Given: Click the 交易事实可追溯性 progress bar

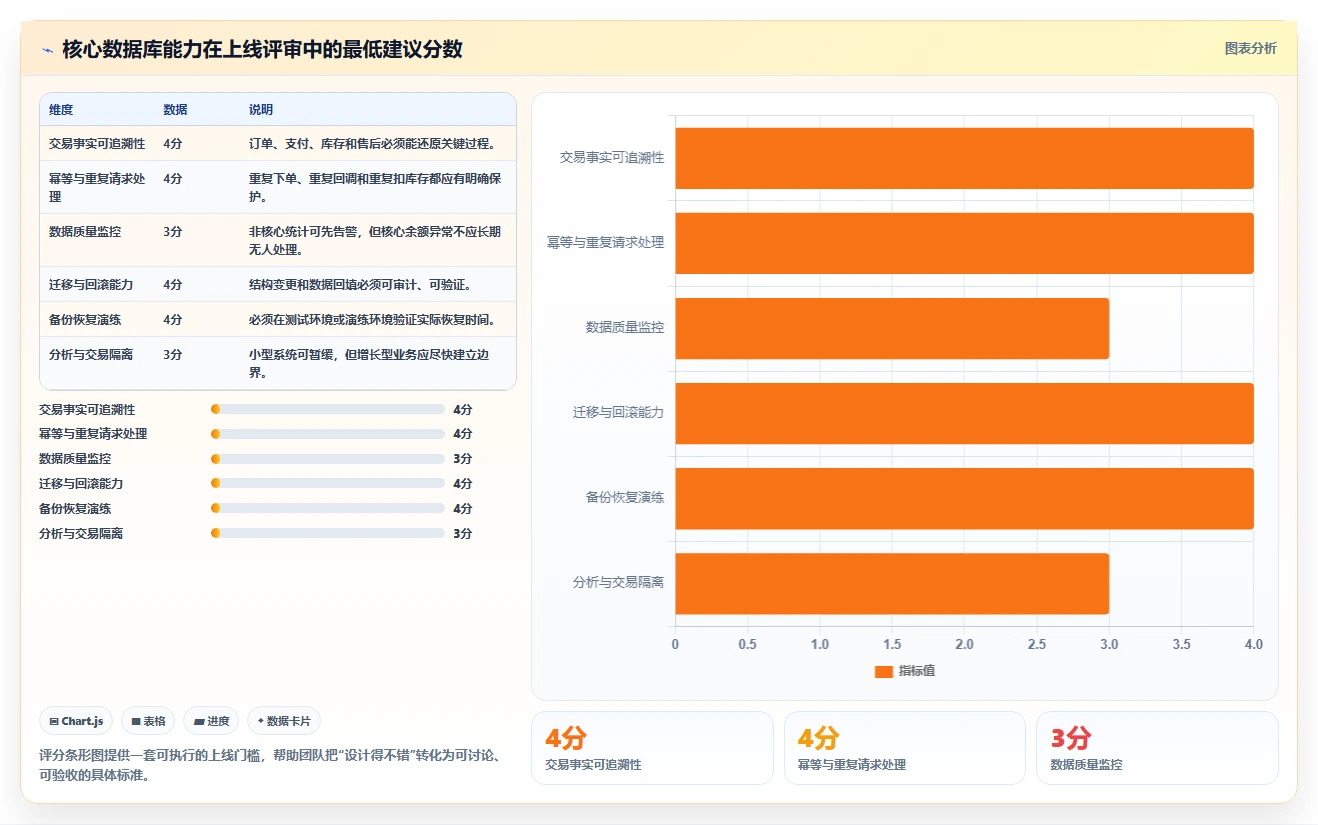Looking at the screenshot, I should (x=328, y=409).
